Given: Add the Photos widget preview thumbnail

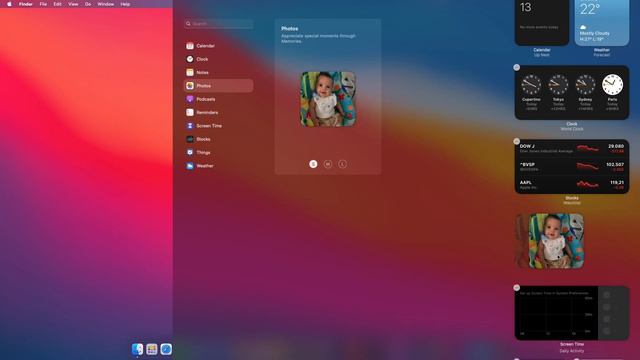Looking at the screenshot, I should (328, 99).
